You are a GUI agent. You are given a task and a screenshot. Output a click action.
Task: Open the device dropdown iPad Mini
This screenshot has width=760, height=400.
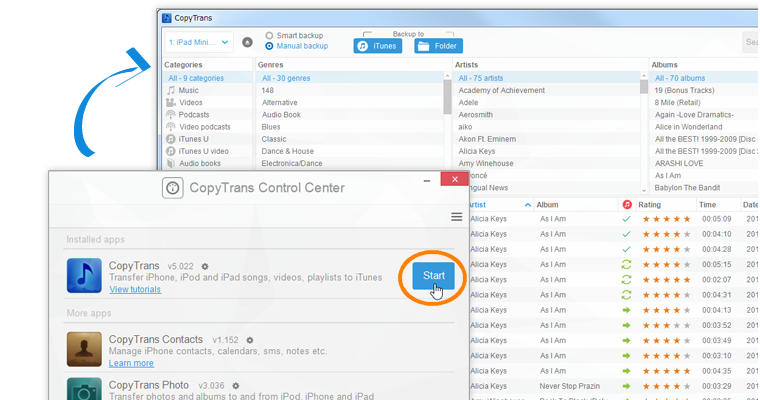tap(199, 42)
